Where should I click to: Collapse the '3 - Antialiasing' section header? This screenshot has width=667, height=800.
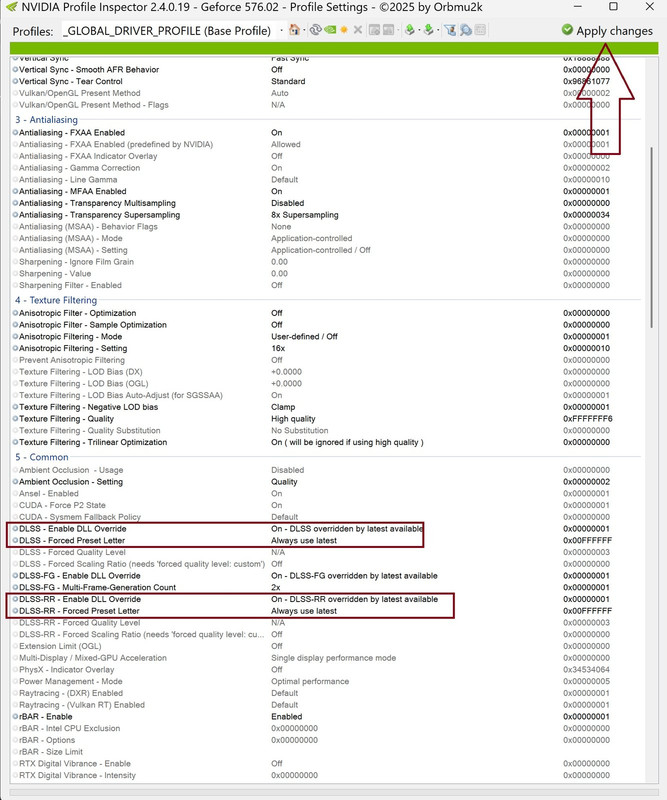tap(46, 120)
